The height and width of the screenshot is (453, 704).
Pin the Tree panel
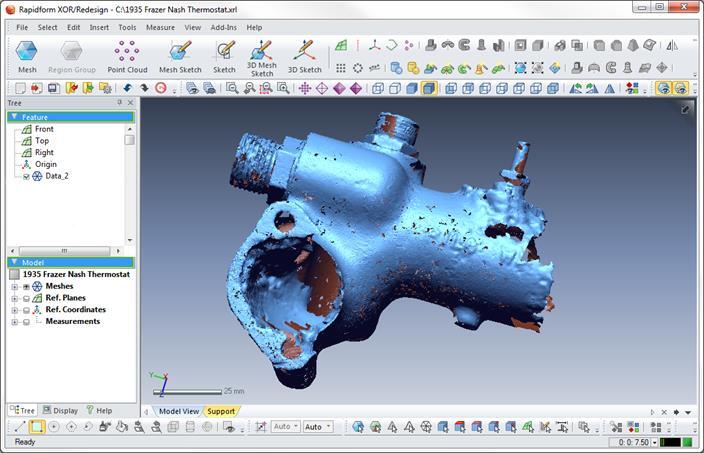119,102
